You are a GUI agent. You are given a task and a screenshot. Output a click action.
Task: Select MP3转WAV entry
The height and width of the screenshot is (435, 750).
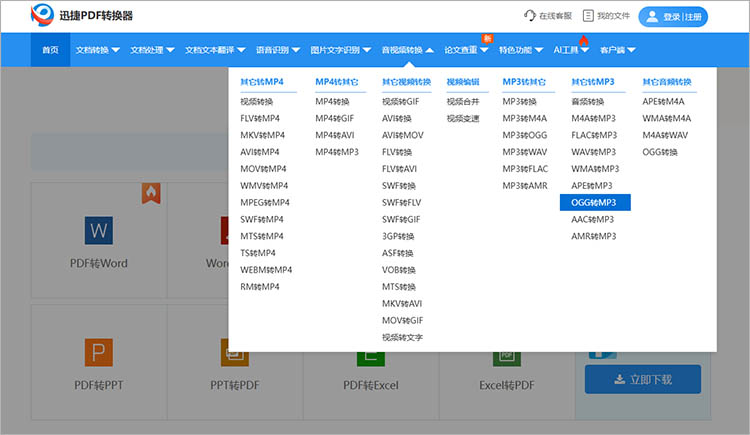[x=525, y=152]
